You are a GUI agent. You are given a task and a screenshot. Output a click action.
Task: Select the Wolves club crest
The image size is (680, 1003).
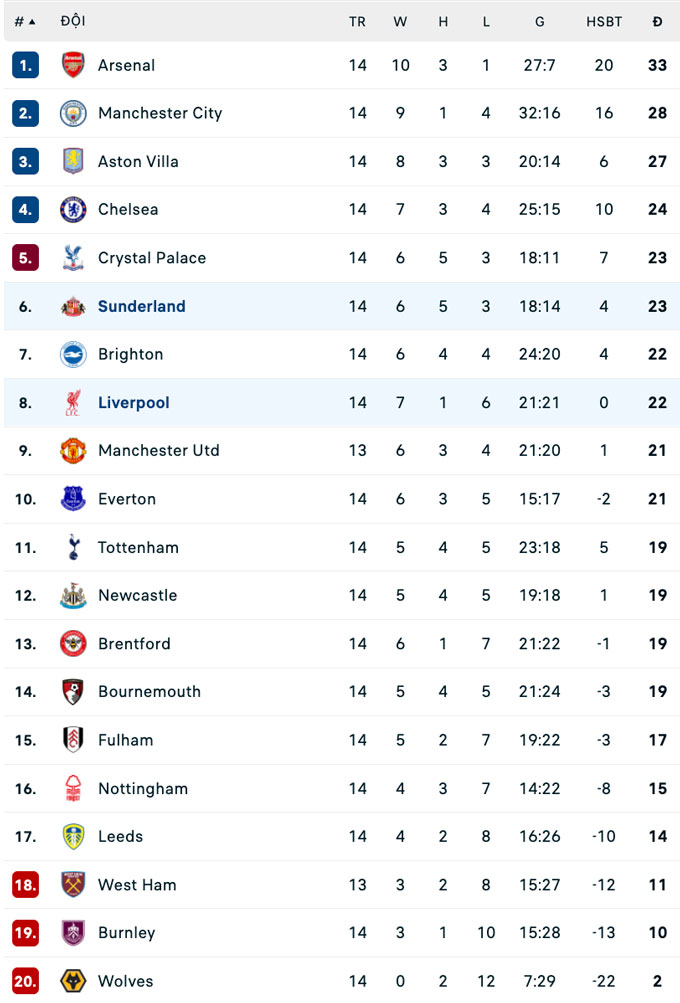pos(72,981)
